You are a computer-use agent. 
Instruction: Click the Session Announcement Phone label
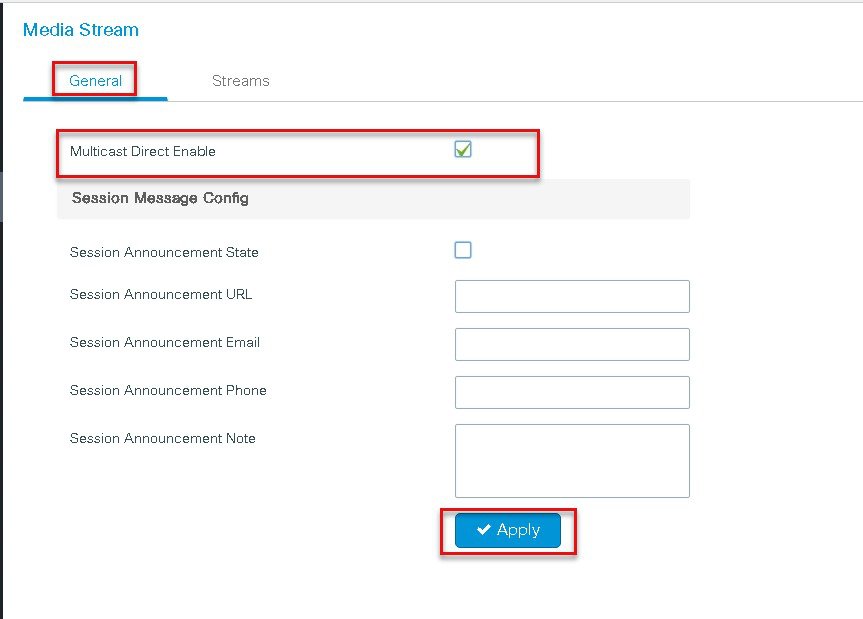(x=168, y=390)
